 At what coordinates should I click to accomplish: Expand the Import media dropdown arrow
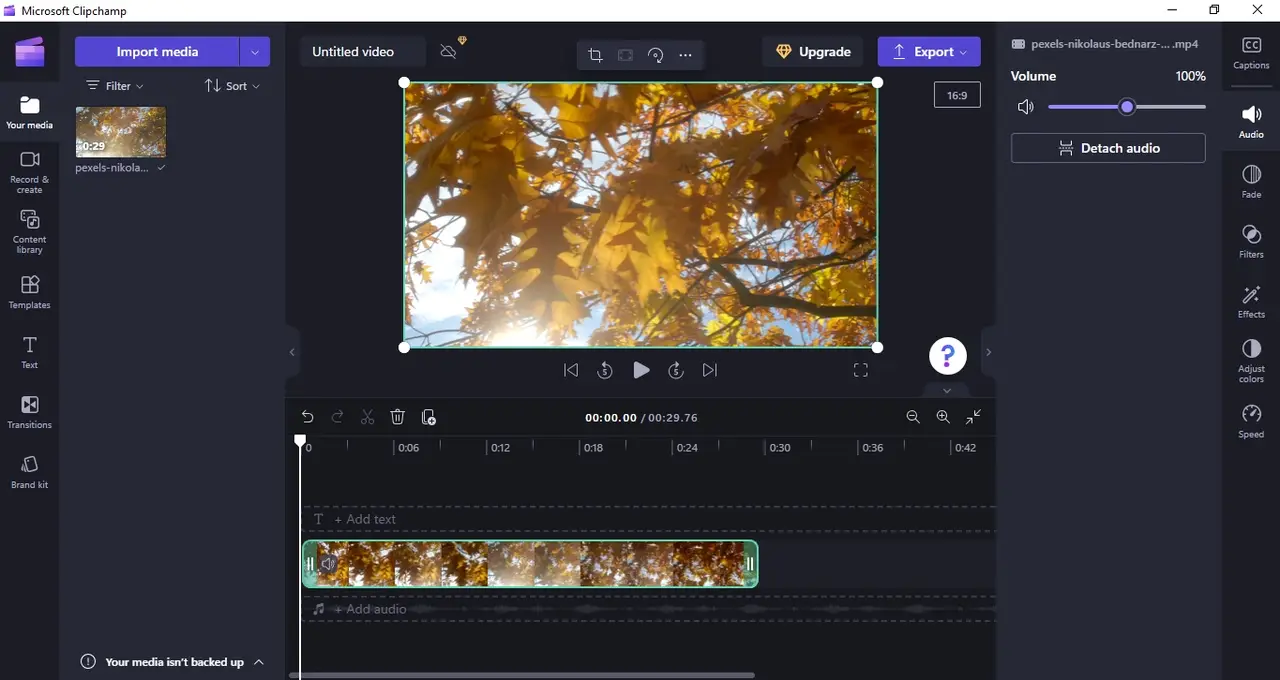click(255, 51)
